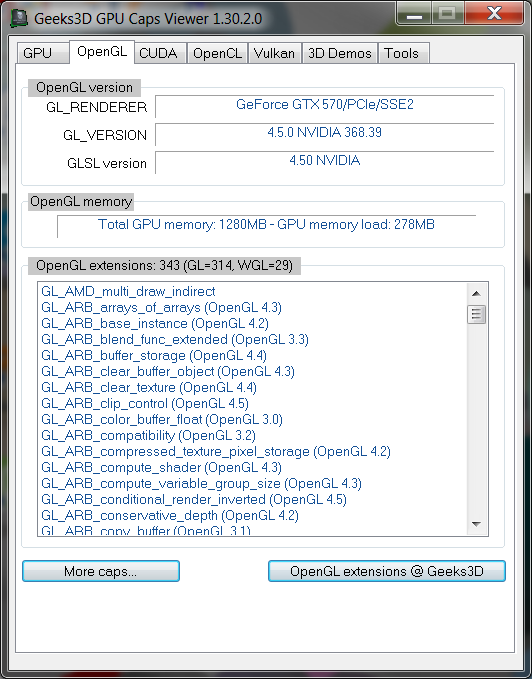532x679 pixels.
Task: Select GL_AMD_multi_draw_indirect in the list
Action: pos(128,291)
